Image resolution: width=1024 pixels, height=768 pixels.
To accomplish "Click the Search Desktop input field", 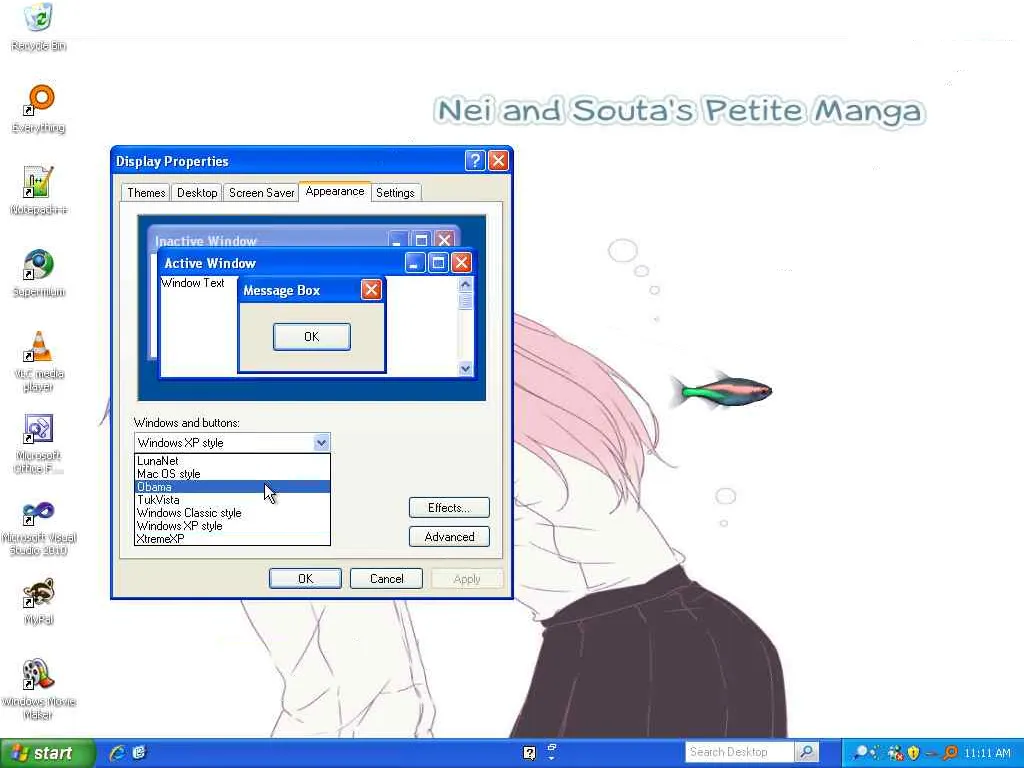I will point(739,752).
